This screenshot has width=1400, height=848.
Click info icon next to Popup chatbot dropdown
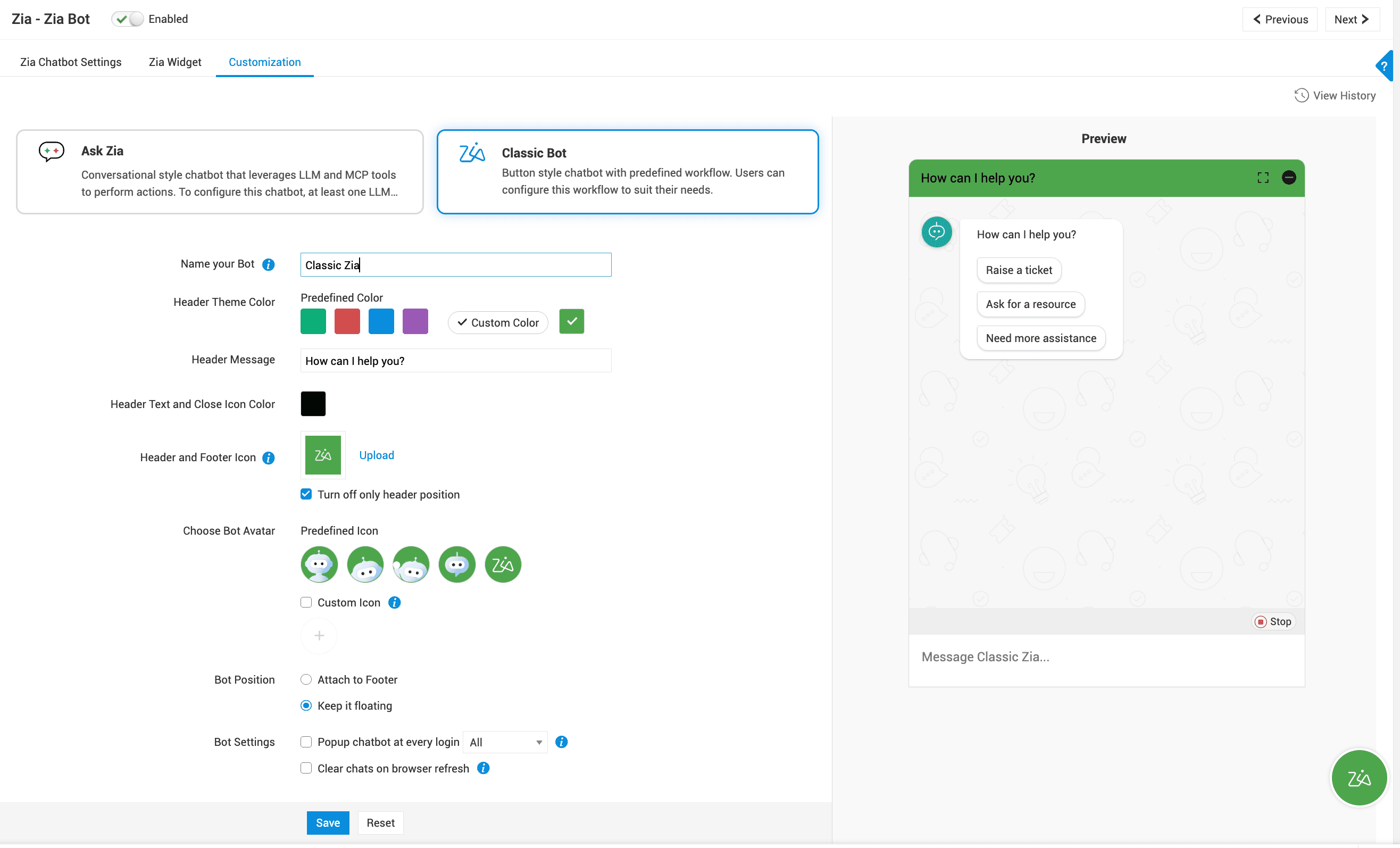coord(561,742)
